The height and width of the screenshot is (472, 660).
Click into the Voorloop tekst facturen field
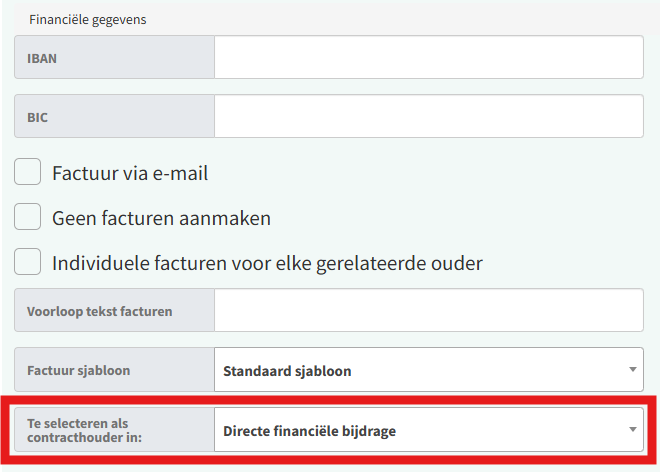click(x=428, y=311)
